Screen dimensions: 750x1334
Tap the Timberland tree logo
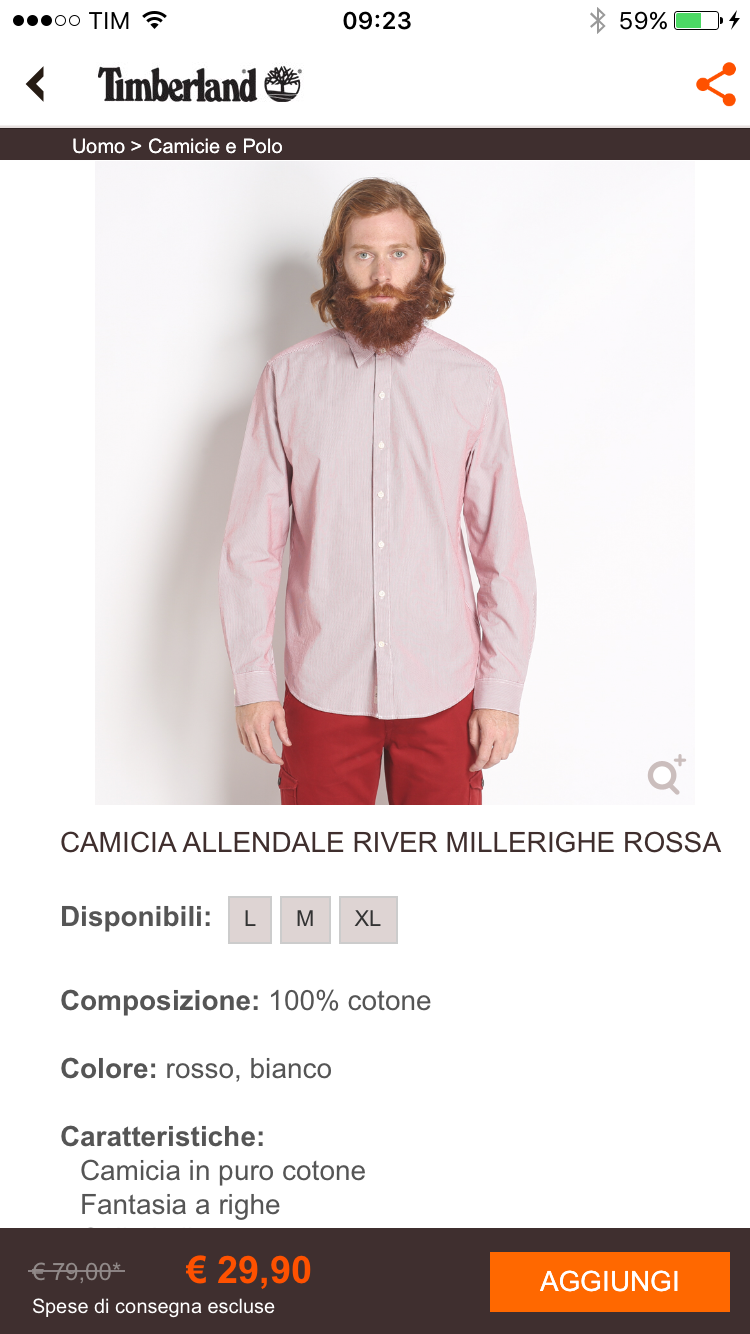click(x=283, y=84)
